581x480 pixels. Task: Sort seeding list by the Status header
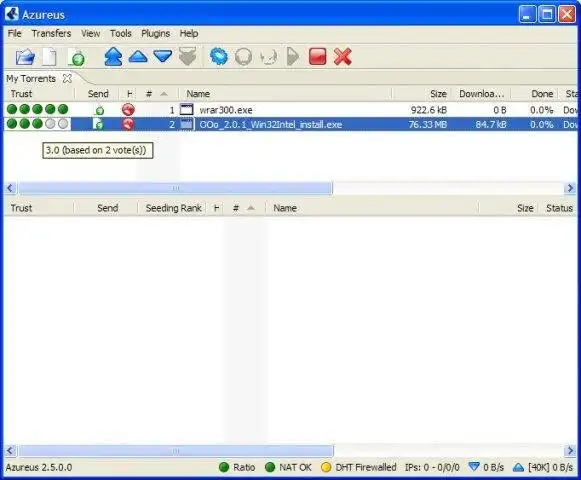coord(559,208)
